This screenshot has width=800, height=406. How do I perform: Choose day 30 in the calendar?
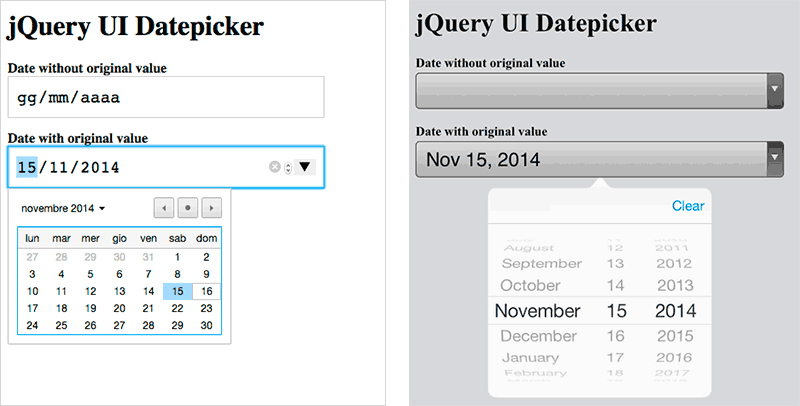coord(206,325)
